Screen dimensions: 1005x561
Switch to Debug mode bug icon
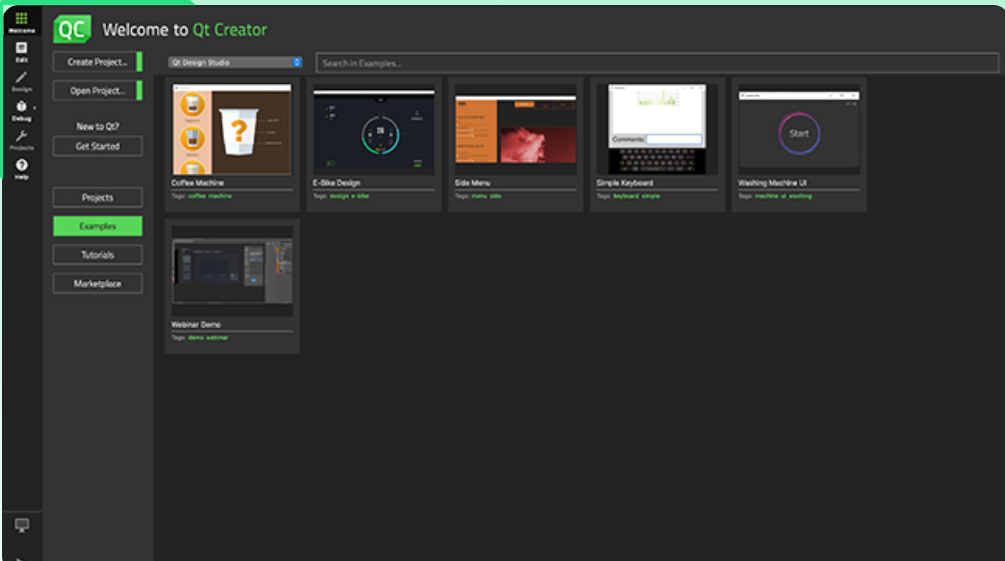[21, 108]
